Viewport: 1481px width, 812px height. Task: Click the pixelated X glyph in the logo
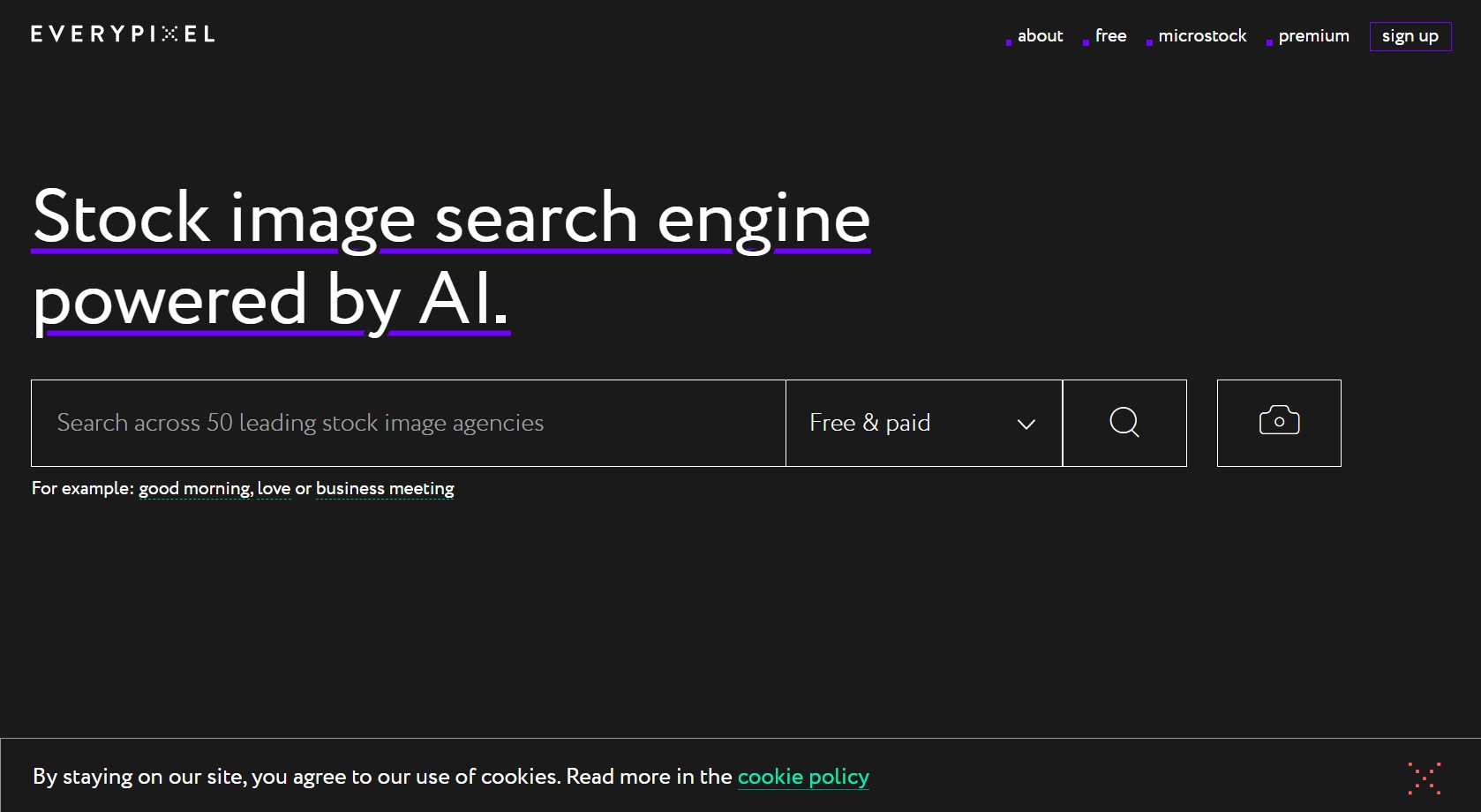tap(169, 34)
